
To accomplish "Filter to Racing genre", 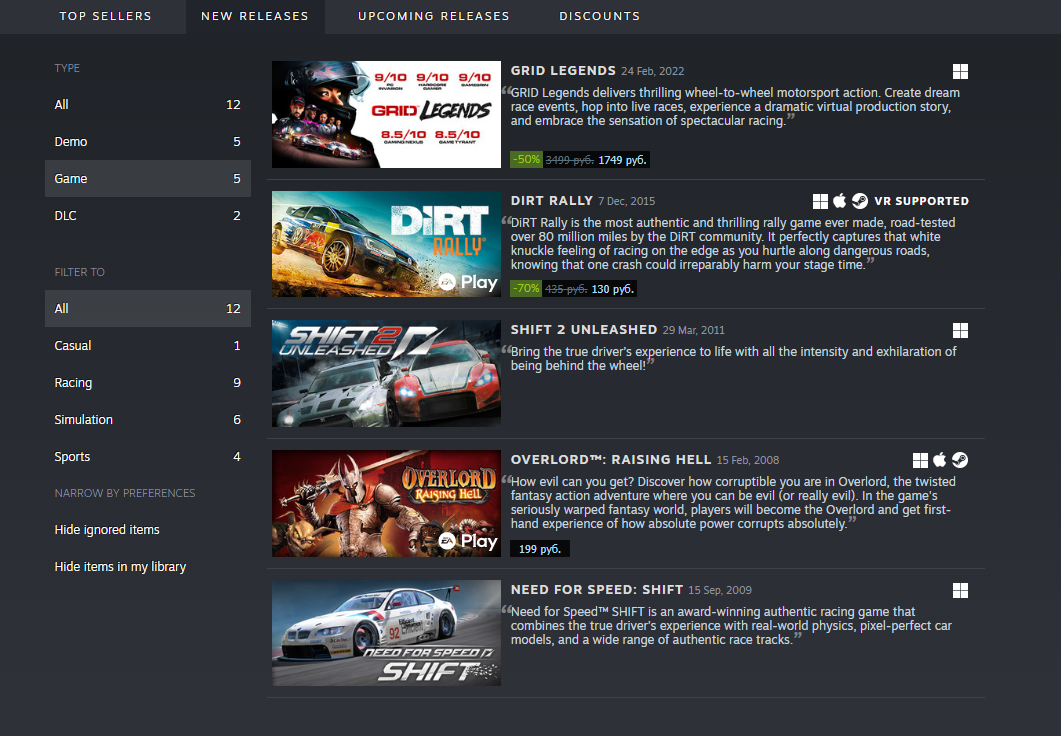I will (x=148, y=383).
